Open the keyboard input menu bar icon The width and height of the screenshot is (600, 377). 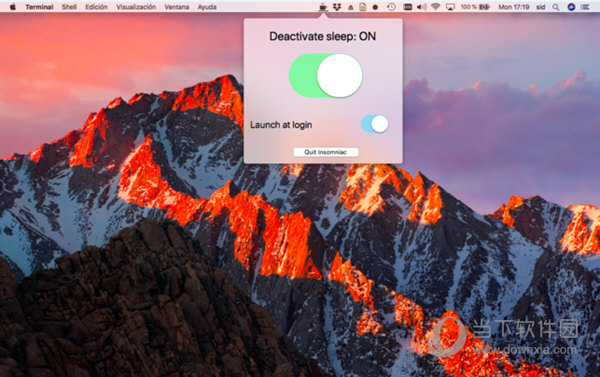click(408, 7)
